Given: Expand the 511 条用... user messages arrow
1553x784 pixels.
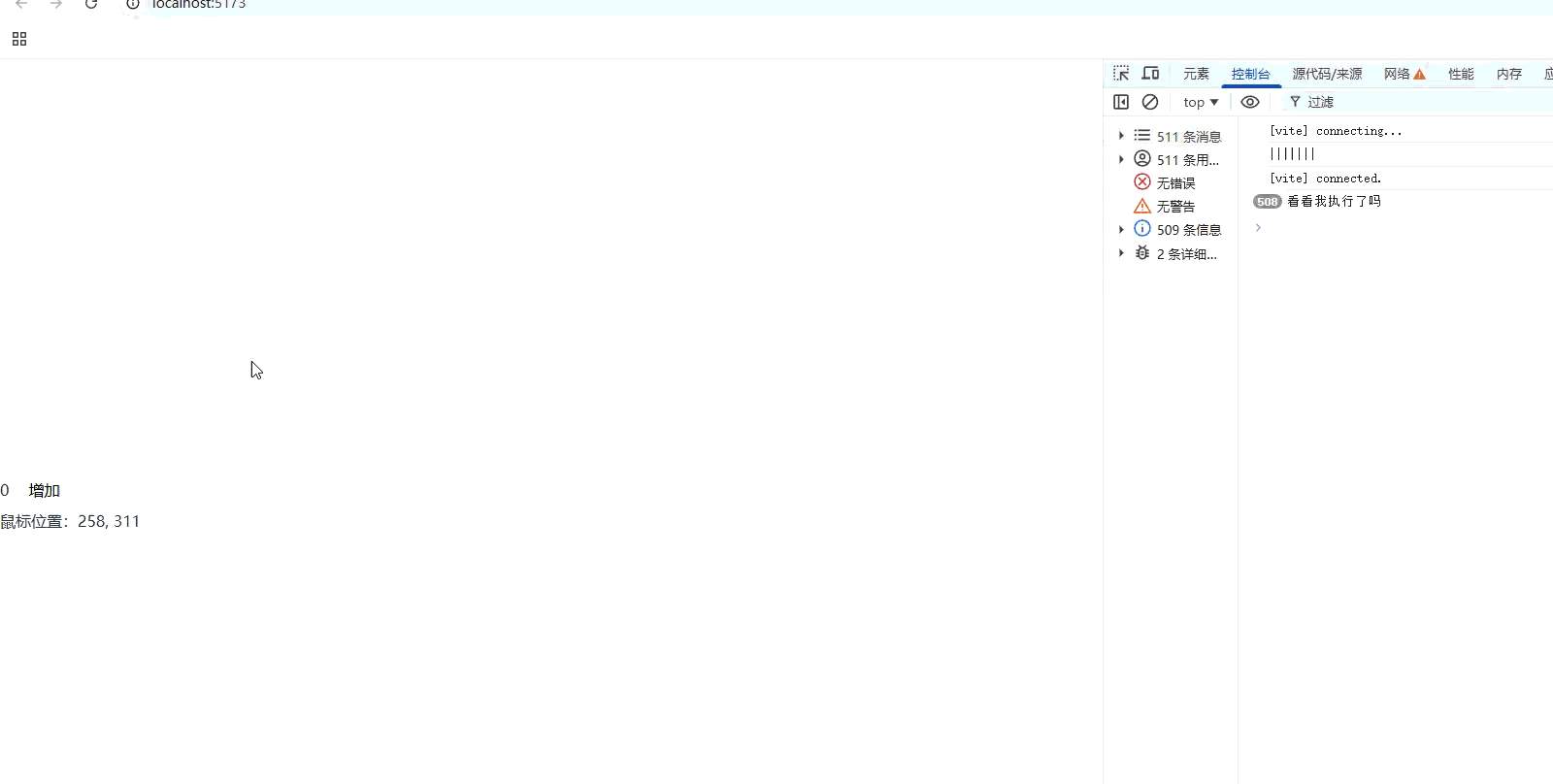Looking at the screenshot, I should pos(1121,159).
